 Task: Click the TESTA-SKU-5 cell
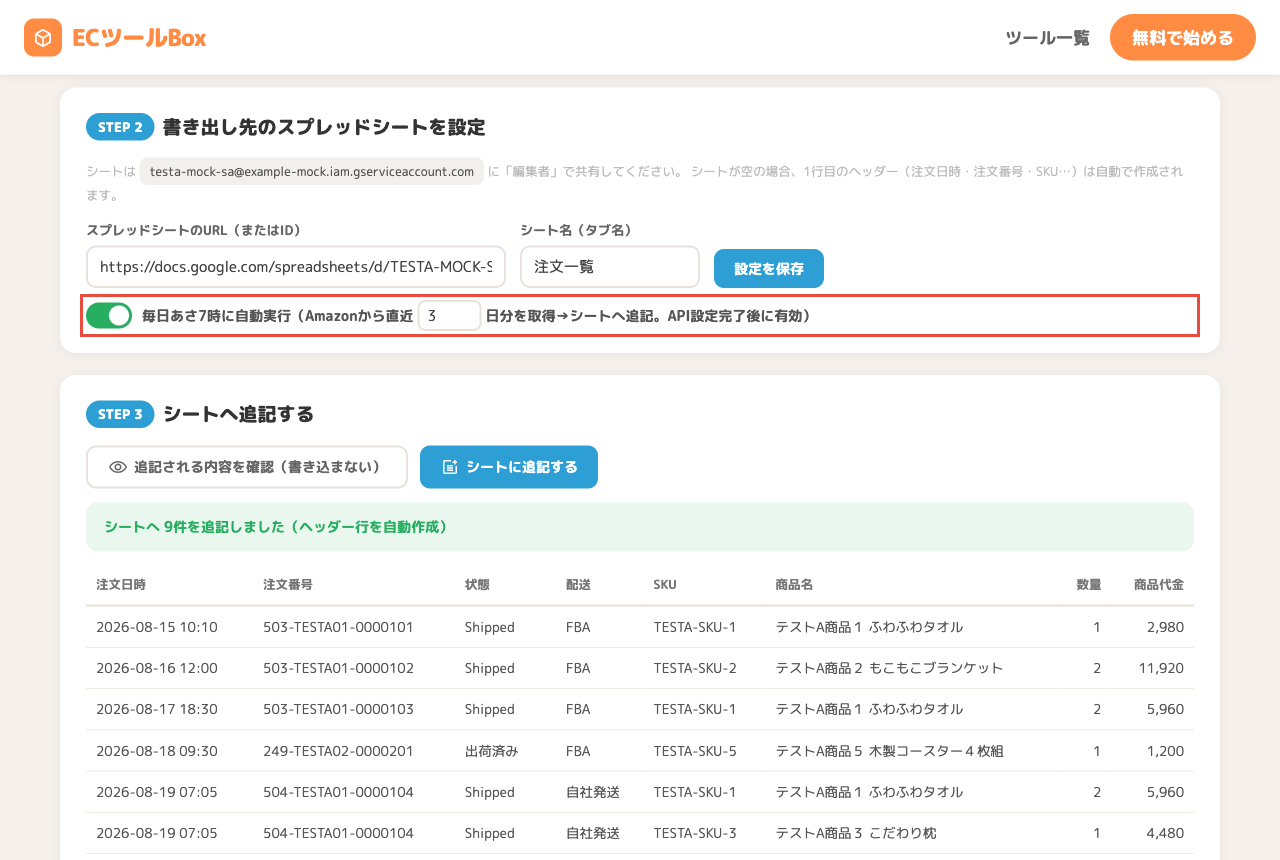[x=695, y=751]
